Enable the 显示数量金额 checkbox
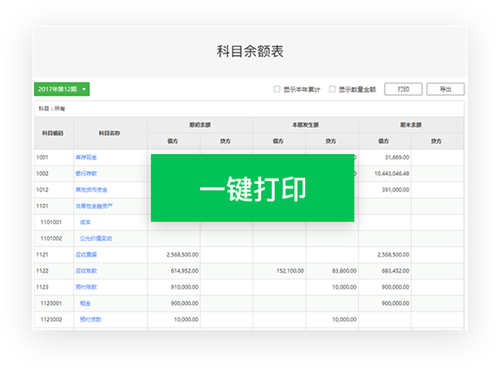 [332, 89]
